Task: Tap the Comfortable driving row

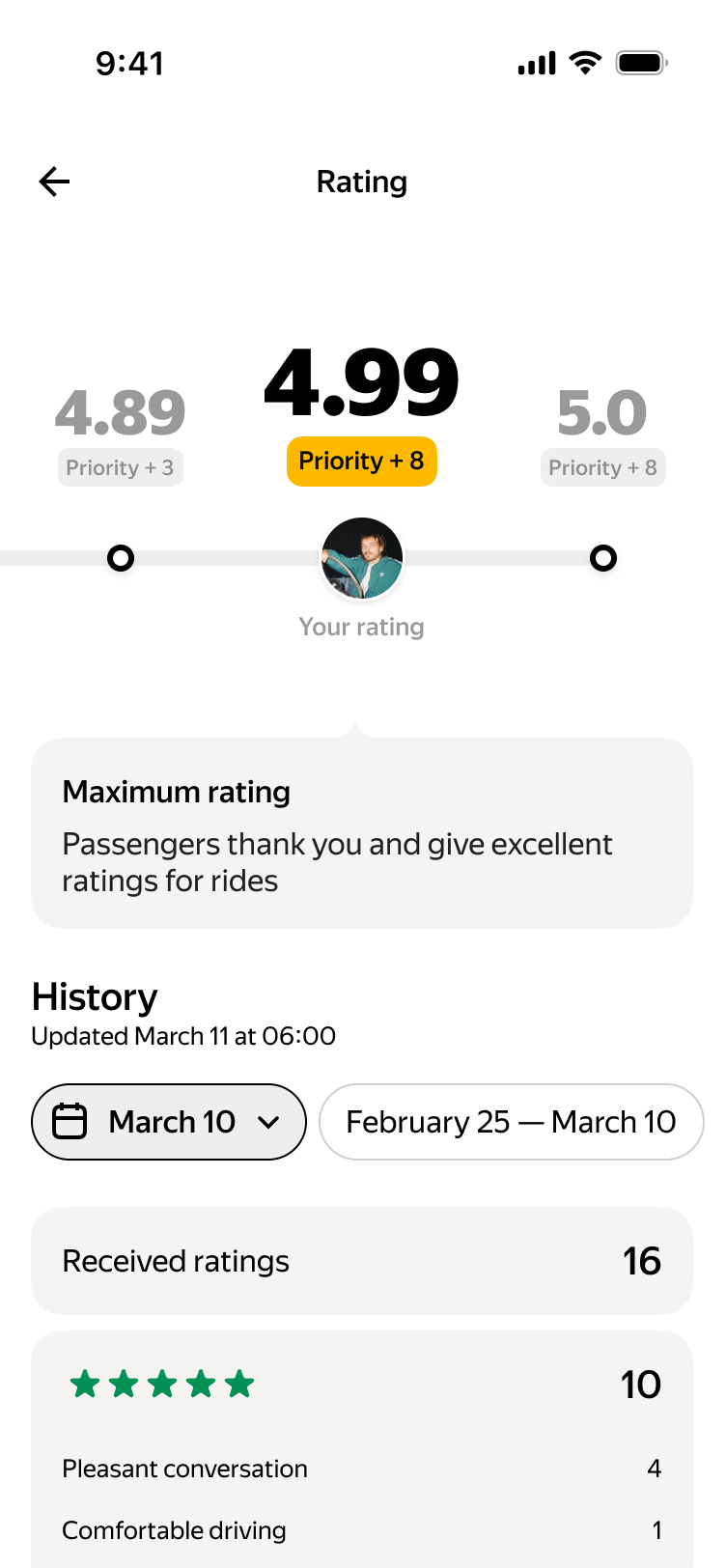Action: pos(362,1530)
